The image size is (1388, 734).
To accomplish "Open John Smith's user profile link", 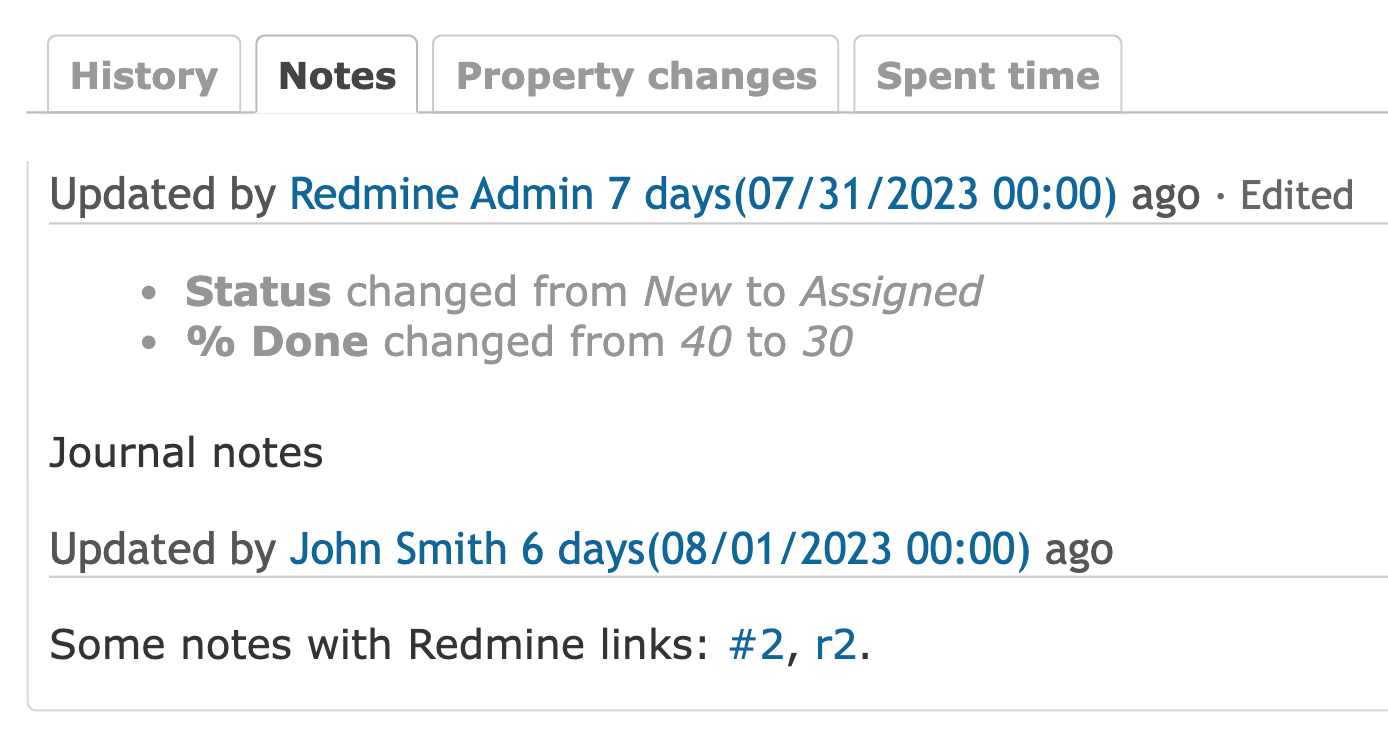I will pyautogui.click(x=397, y=549).
